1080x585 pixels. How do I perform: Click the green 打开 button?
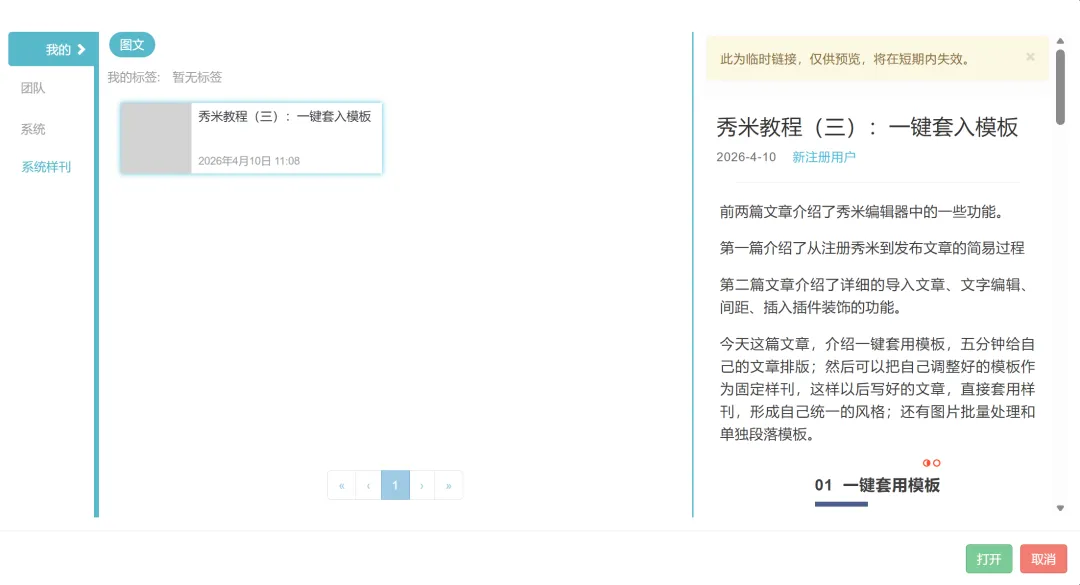[989, 559]
